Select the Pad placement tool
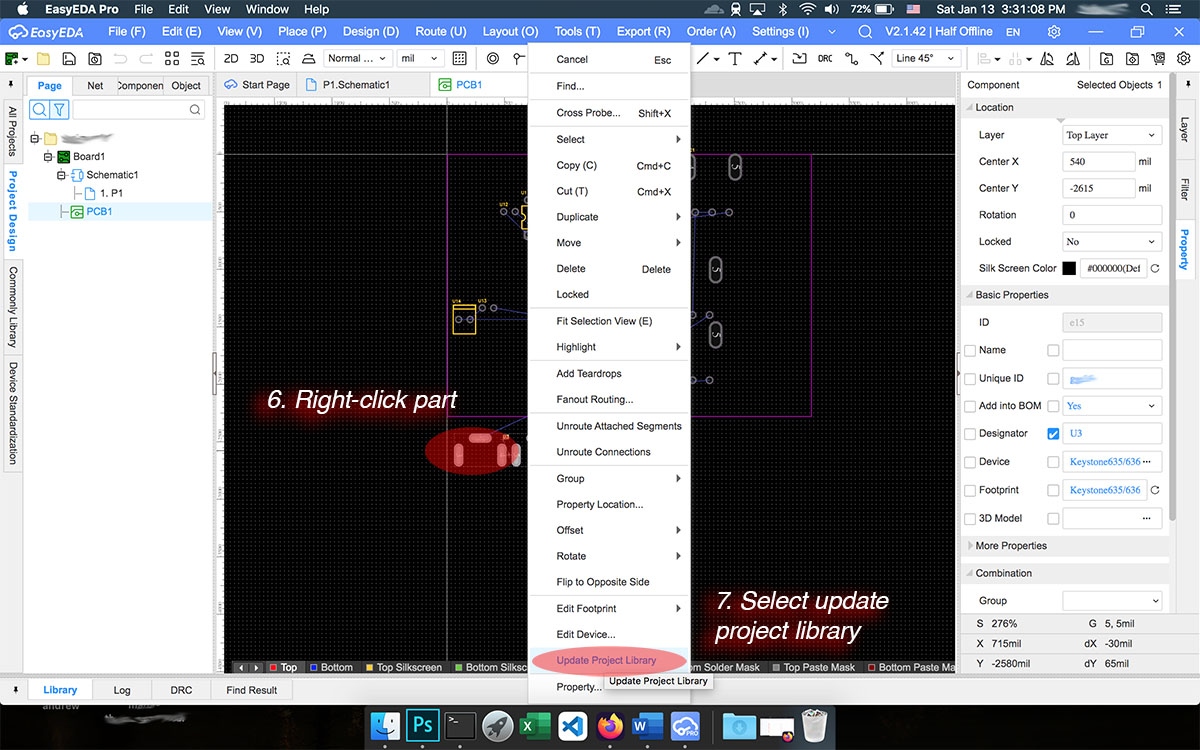 click(x=493, y=58)
